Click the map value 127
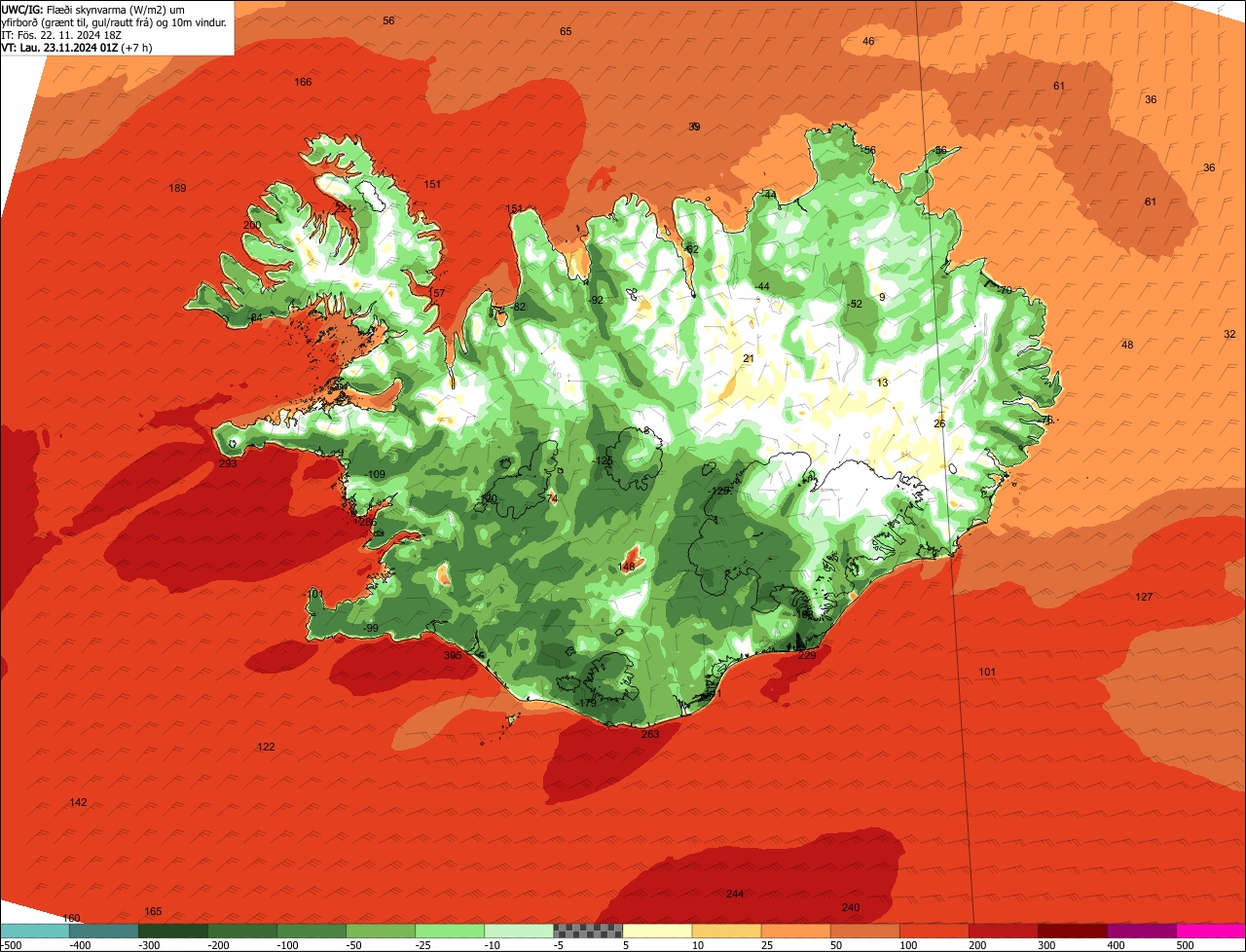This screenshot has height=952, width=1246. click(1144, 597)
